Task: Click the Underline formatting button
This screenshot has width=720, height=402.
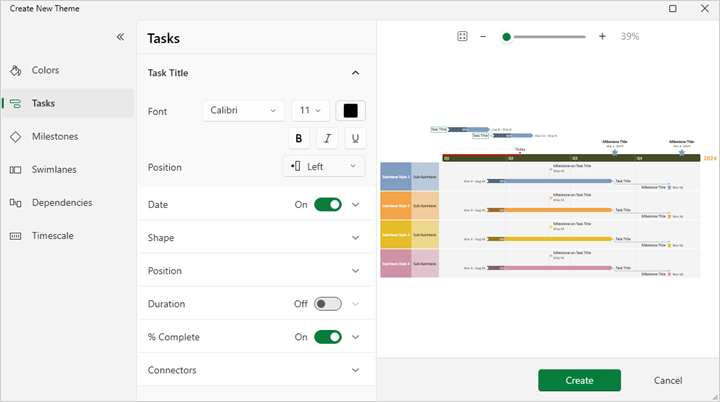Action: click(x=355, y=139)
